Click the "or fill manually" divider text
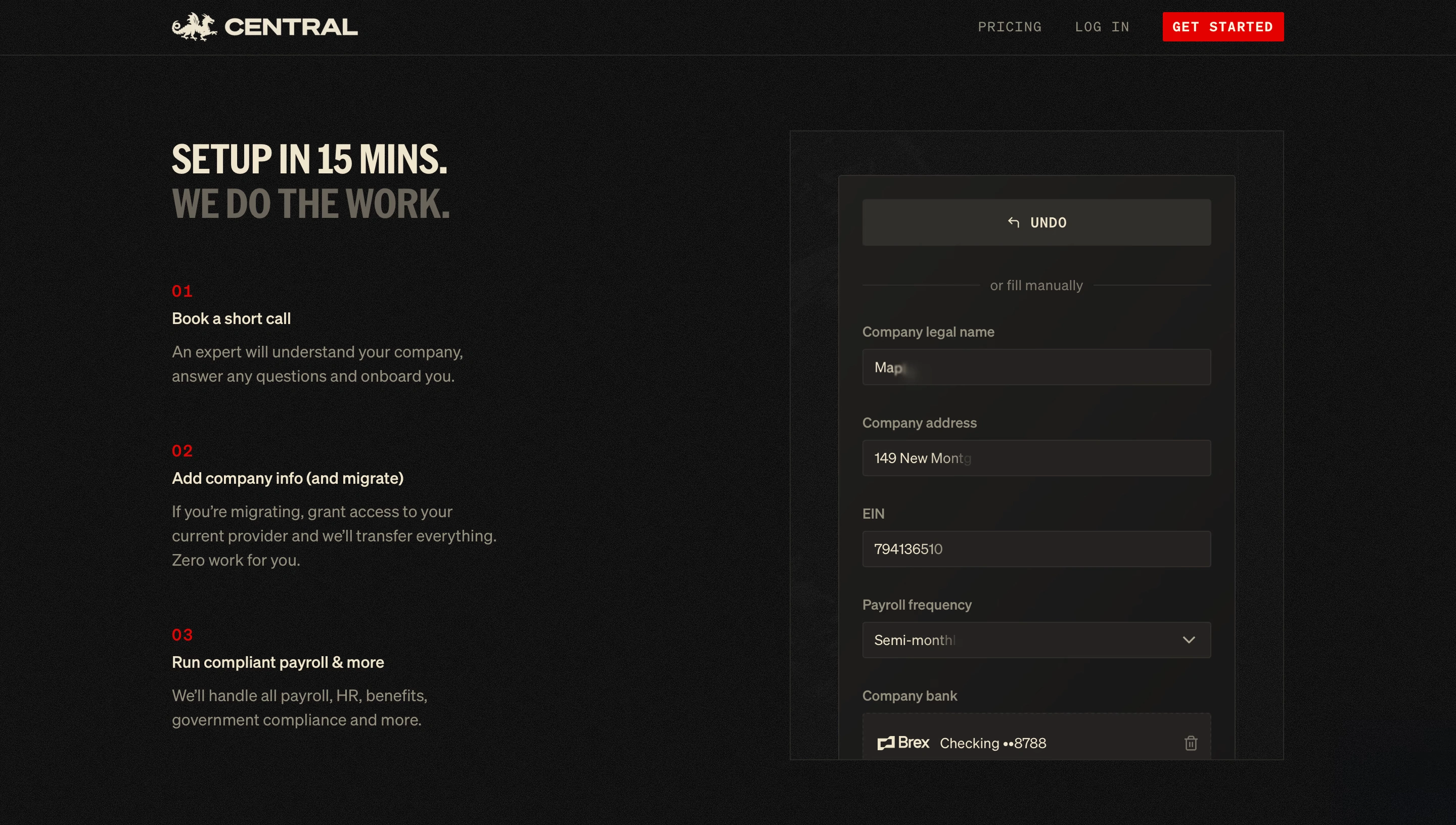 pyautogui.click(x=1036, y=285)
